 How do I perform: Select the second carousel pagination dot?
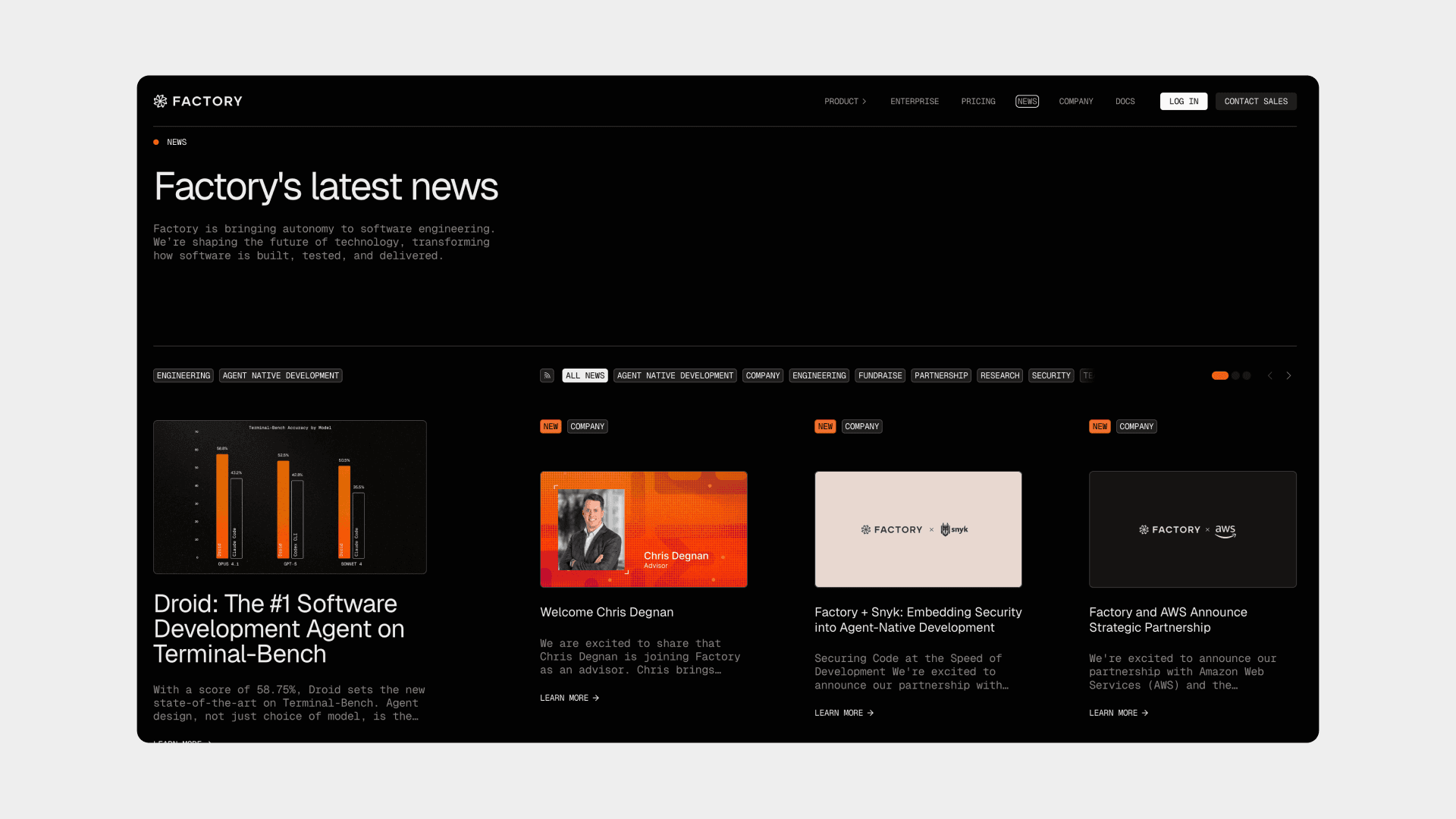[x=1235, y=375]
